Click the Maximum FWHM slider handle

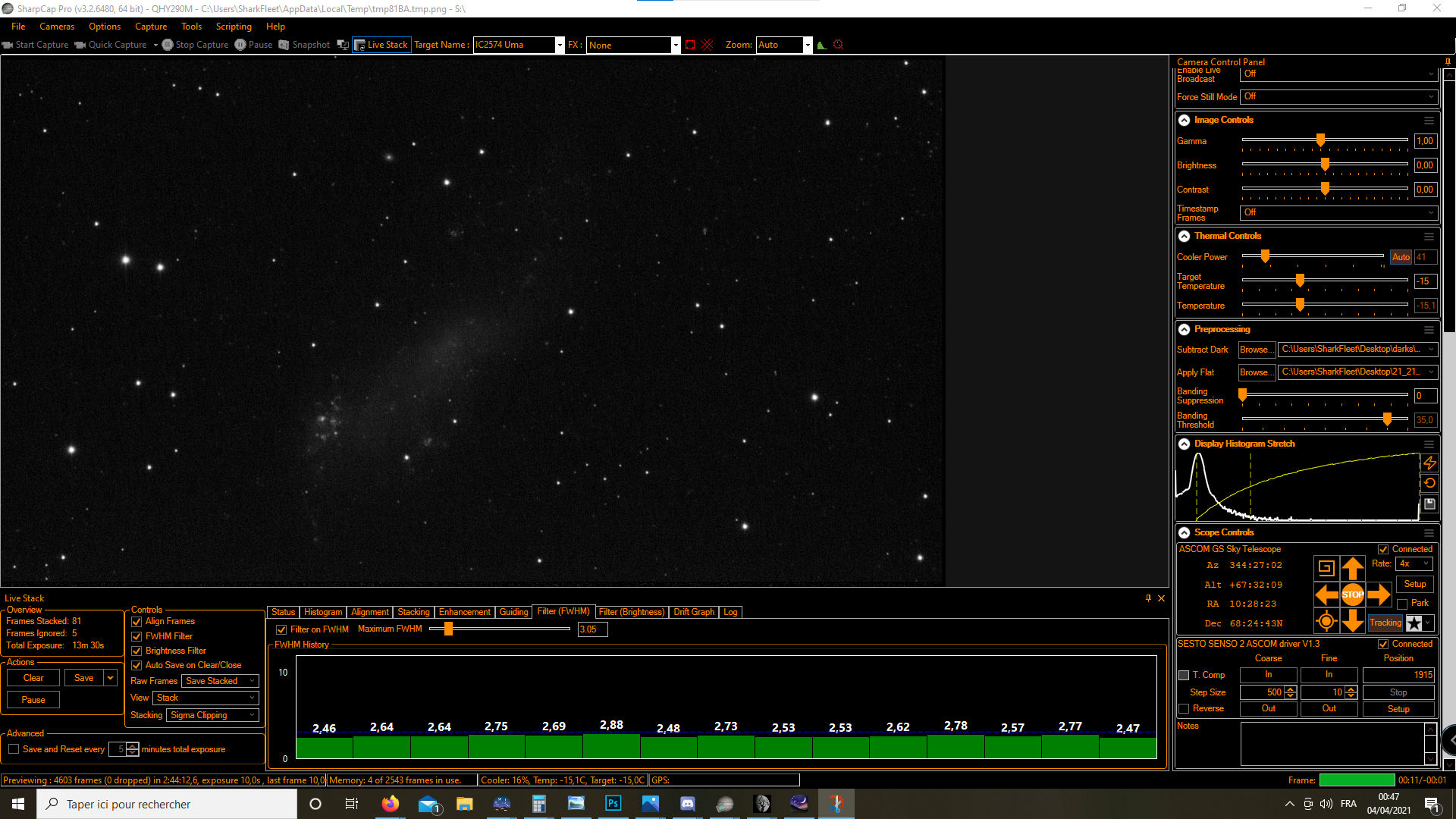448,629
